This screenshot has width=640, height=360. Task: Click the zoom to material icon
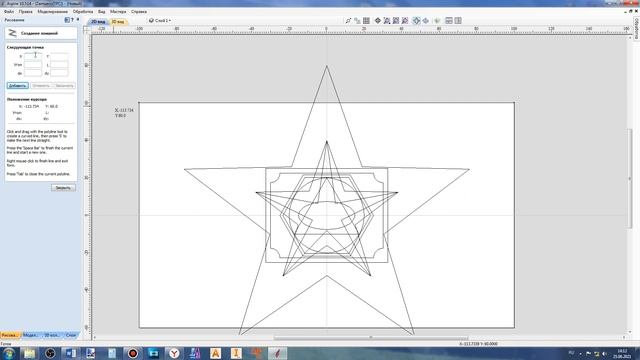coord(396,20)
